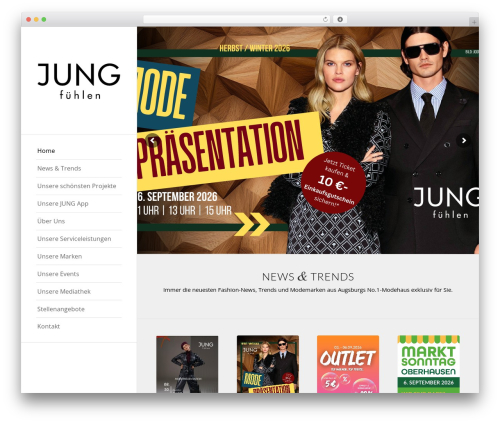500x423 pixels.
Task: Go to previous slide arrow
Action: [152, 141]
